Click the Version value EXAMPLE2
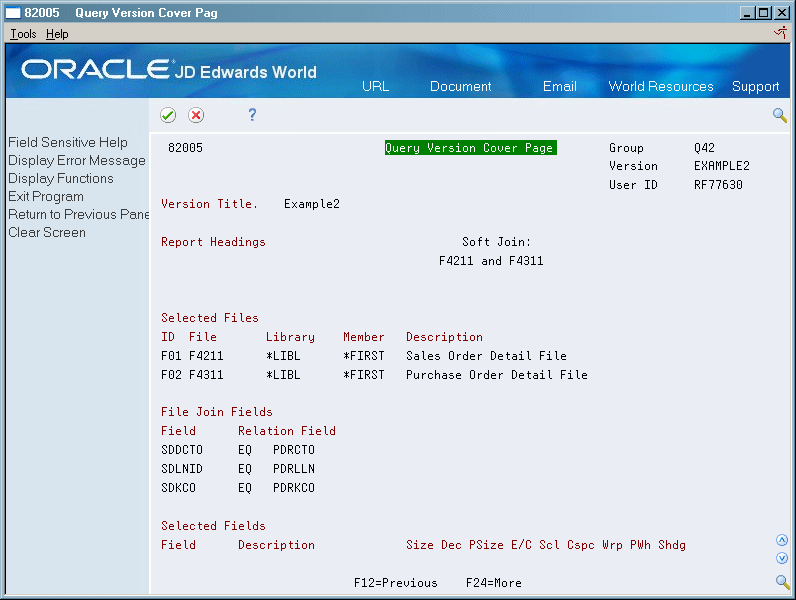Image resolution: width=796 pixels, height=600 pixels. (x=721, y=166)
